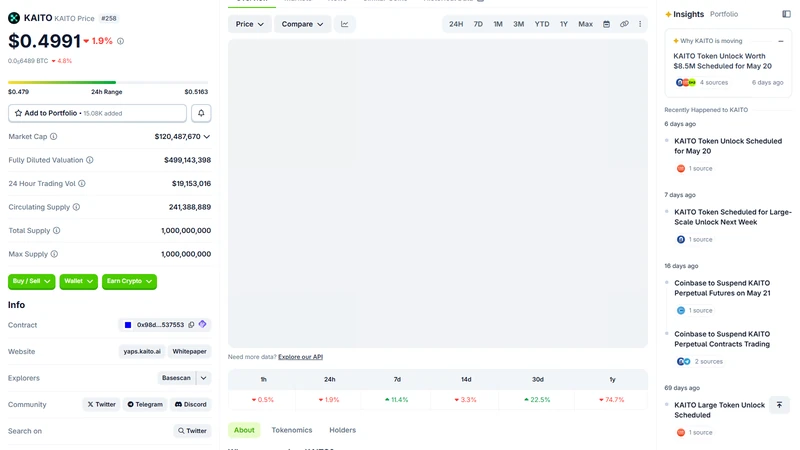Toggle the sidebar panel layout icon

(x=786, y=14)
